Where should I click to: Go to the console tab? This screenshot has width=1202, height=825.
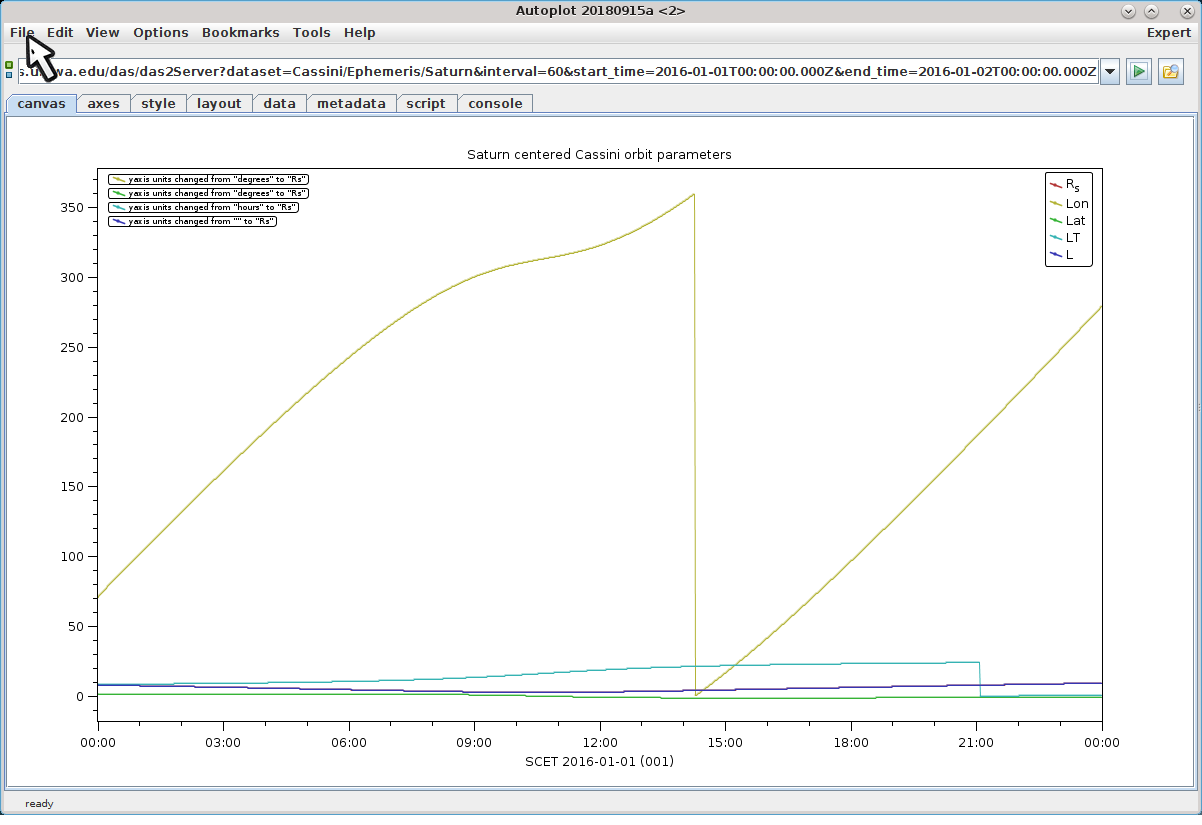(x=495, y=103)
